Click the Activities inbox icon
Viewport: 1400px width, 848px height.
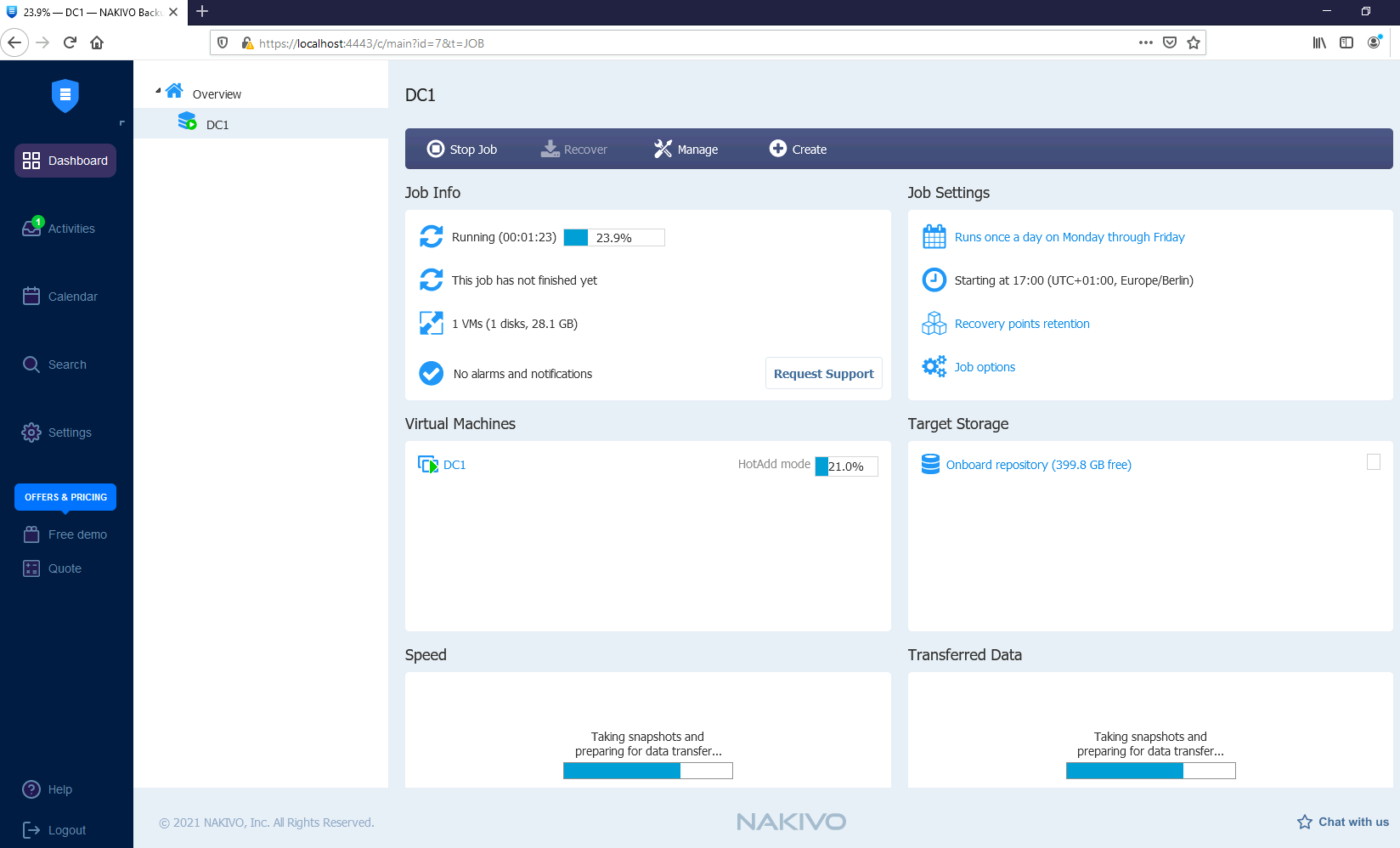tap(31, 228)
